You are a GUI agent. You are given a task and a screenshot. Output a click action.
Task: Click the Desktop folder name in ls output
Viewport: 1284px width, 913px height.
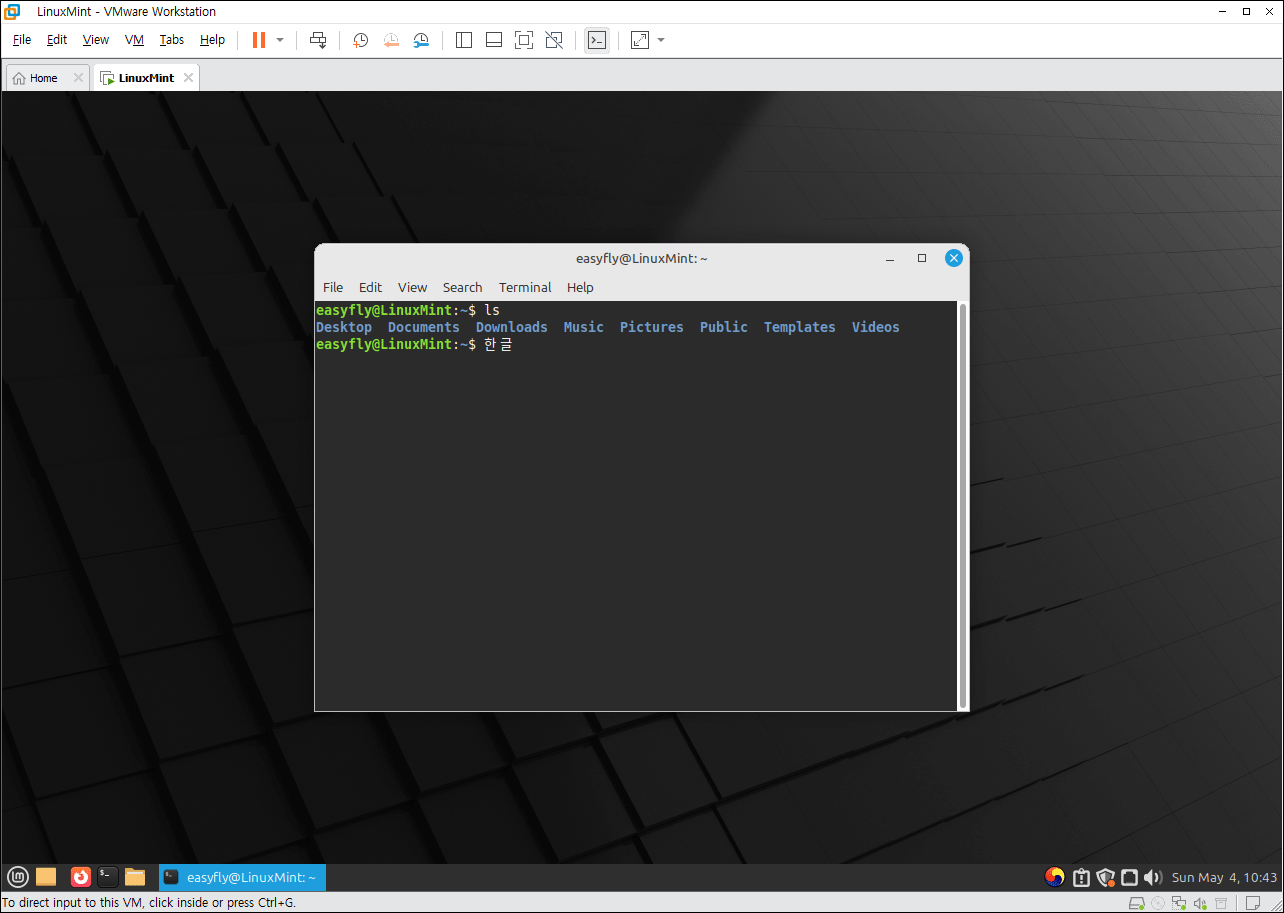coord(344,327)
